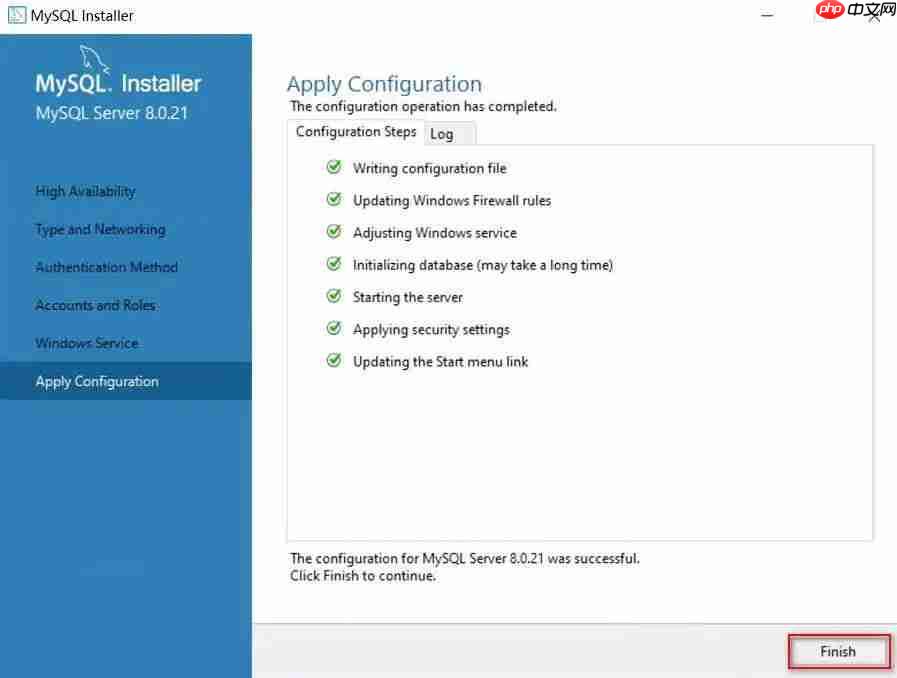Select Accounts and Roles in the sidebar
The width and height of the screenshot is (897, 678).
[x=95, y=305]
